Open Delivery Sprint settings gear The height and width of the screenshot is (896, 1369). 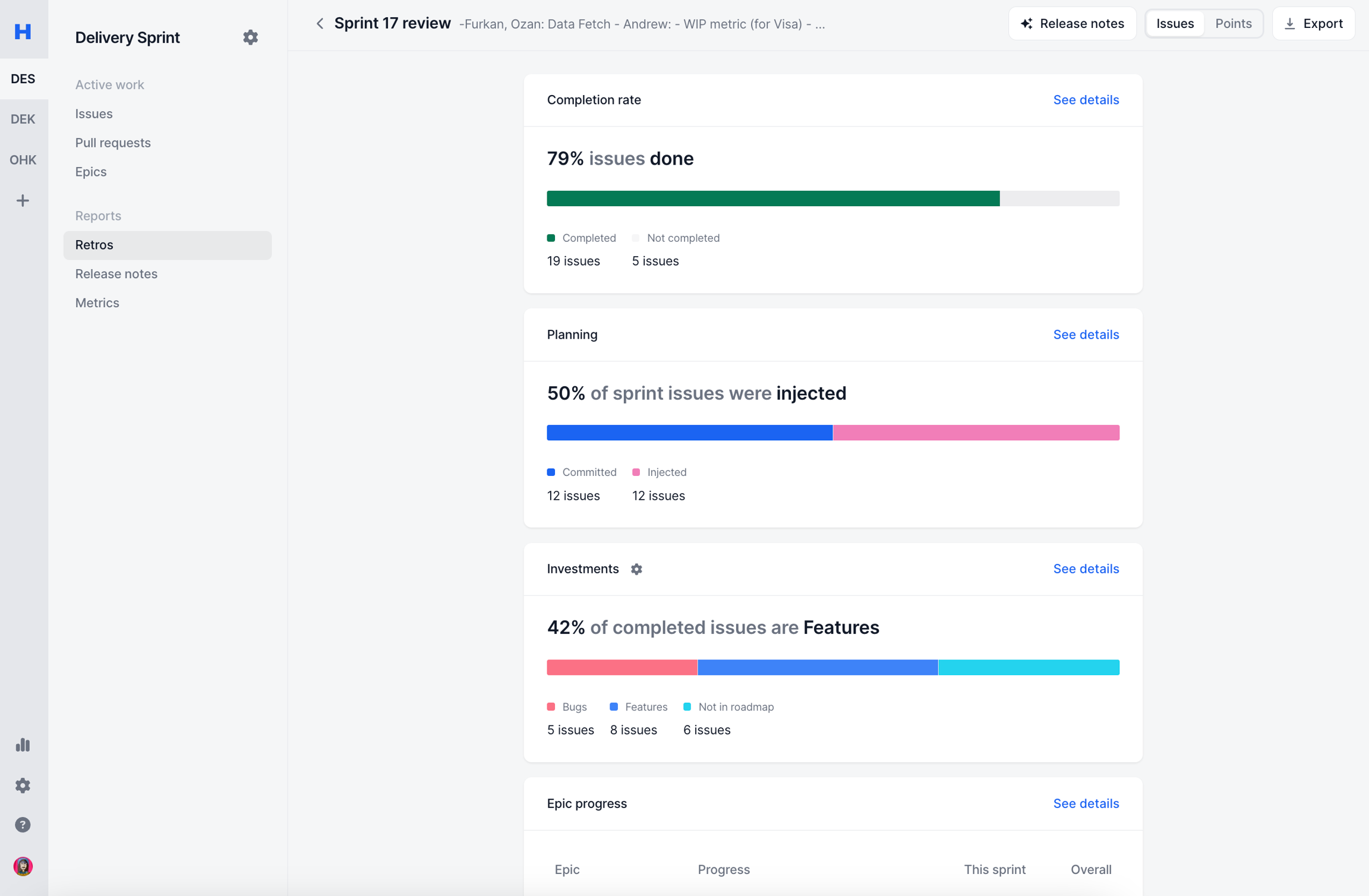(250, 37)
